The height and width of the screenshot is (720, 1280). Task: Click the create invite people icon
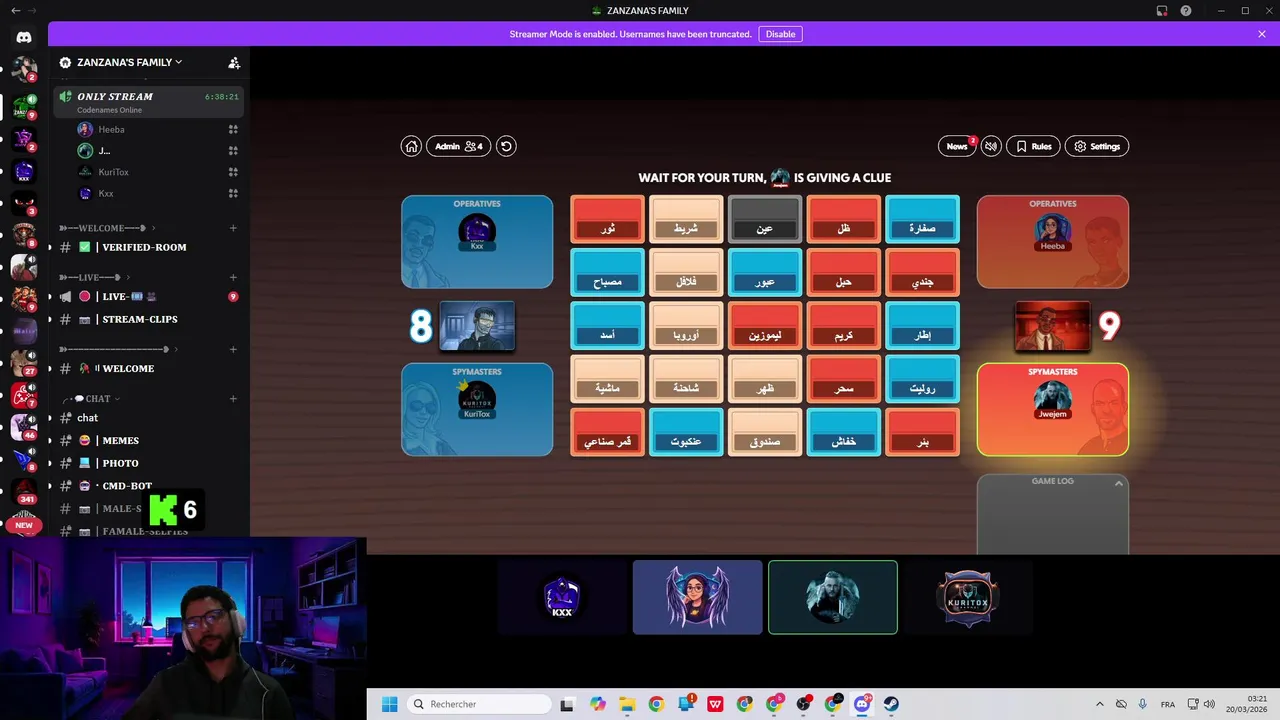click(234, 62)
